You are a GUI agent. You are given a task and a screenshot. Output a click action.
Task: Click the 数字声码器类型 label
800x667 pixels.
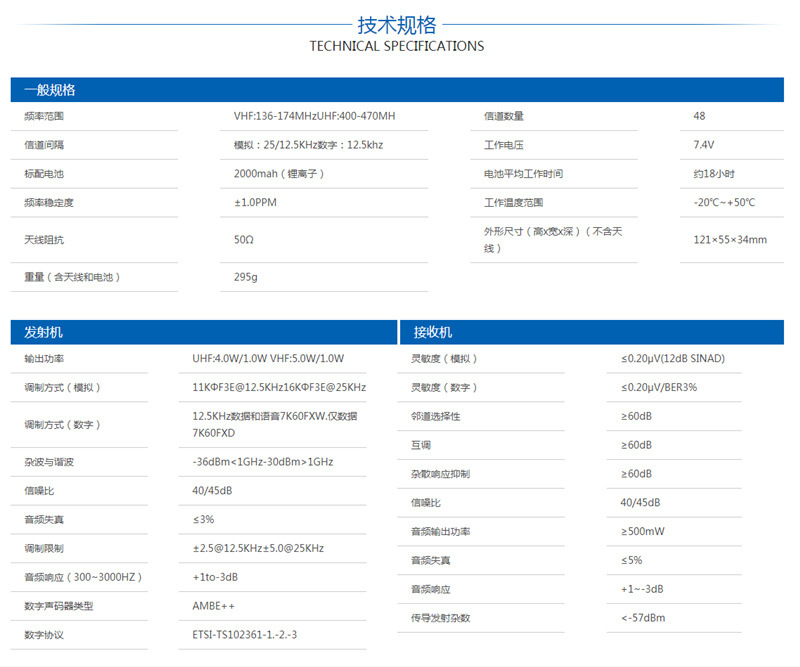(x=59, y=606)
